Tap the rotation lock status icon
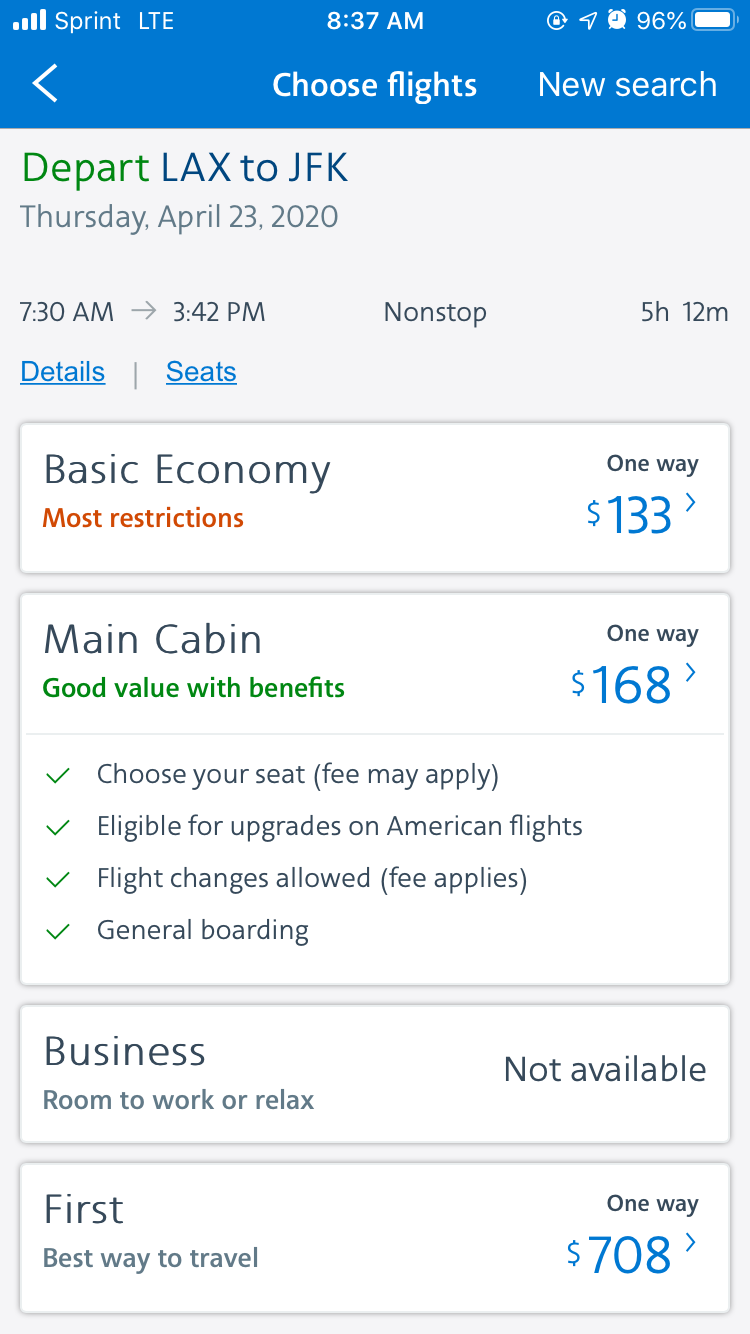Viewport: 750px width, 1334px height. (557, 21)
